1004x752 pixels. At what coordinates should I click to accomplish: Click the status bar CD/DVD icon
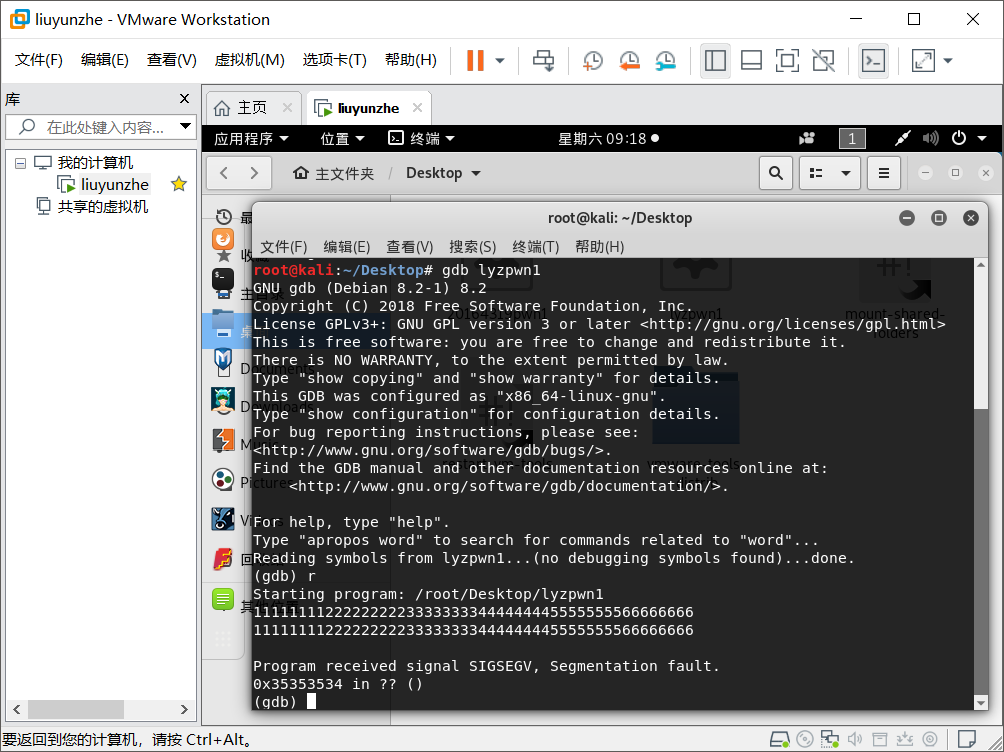805,739
